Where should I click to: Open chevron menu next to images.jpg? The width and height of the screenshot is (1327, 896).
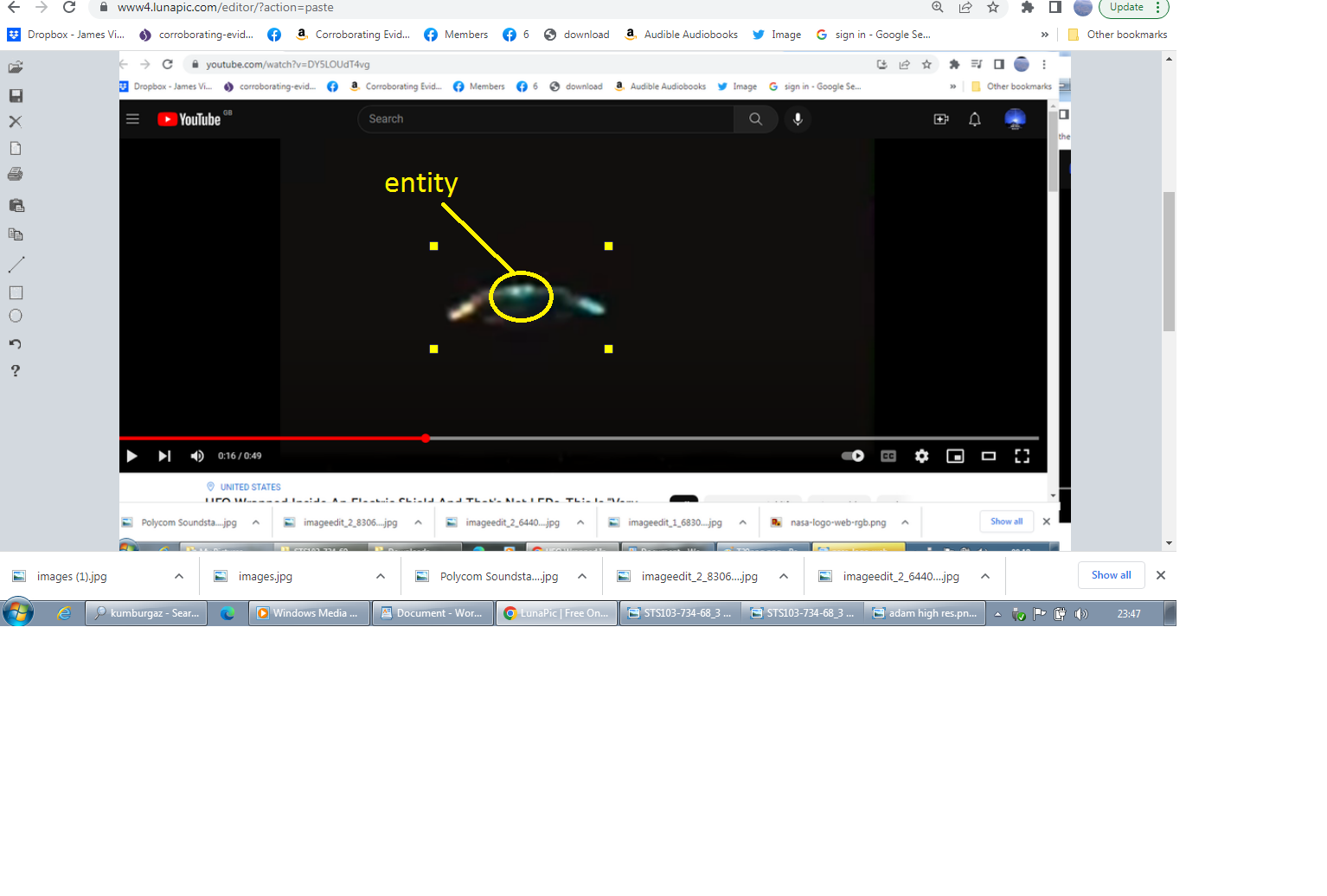381,577
